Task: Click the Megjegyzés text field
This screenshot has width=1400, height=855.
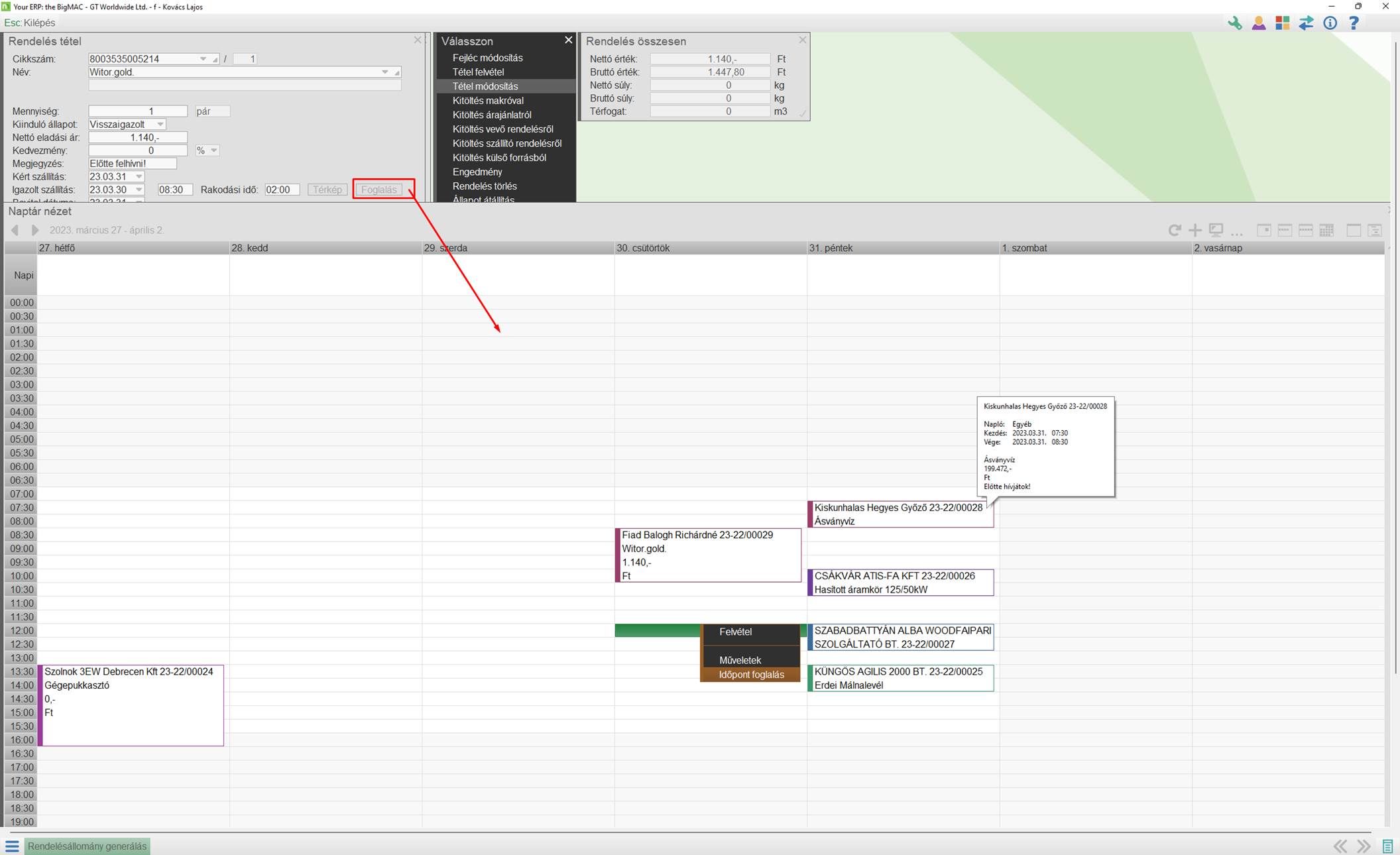Action: [133, 164]
